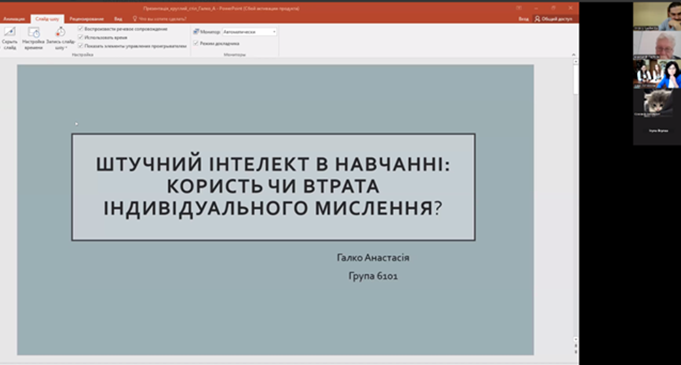Click the vertical scrollbar up arrow
This screenshot has width=681, height=365.
(576, 62)
